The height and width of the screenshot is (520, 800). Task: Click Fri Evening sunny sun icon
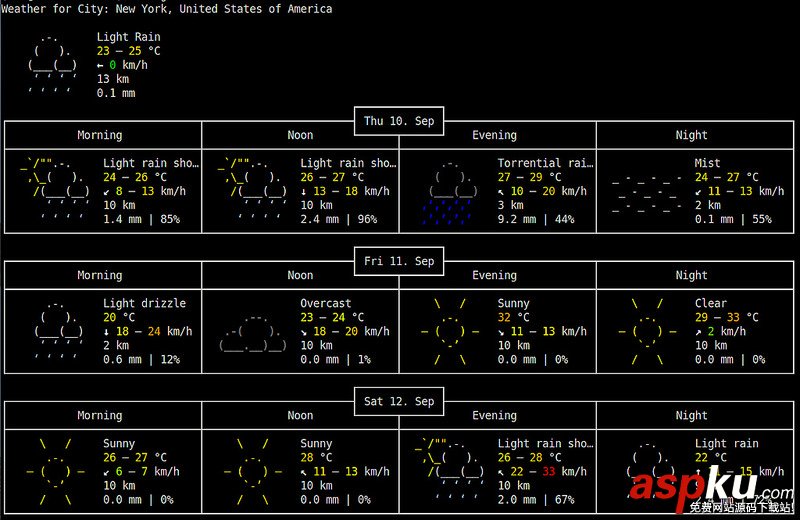[449, 332]
